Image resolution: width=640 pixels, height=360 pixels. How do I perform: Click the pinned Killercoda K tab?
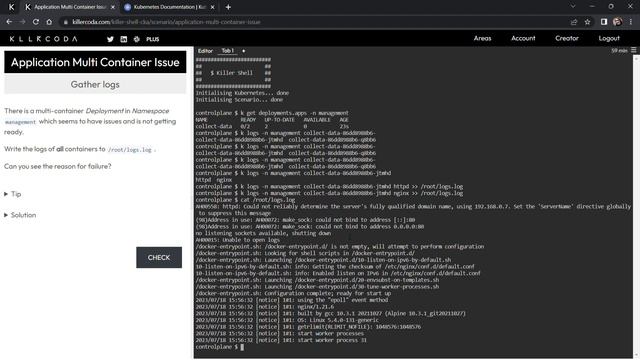(x=11, y=7)
